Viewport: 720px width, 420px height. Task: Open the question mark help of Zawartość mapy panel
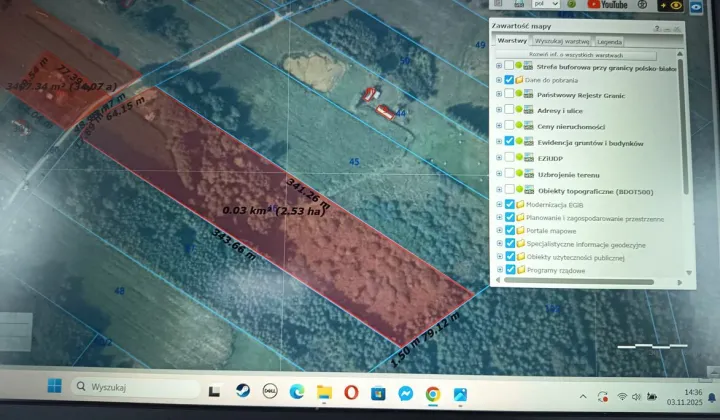(657, 28)
